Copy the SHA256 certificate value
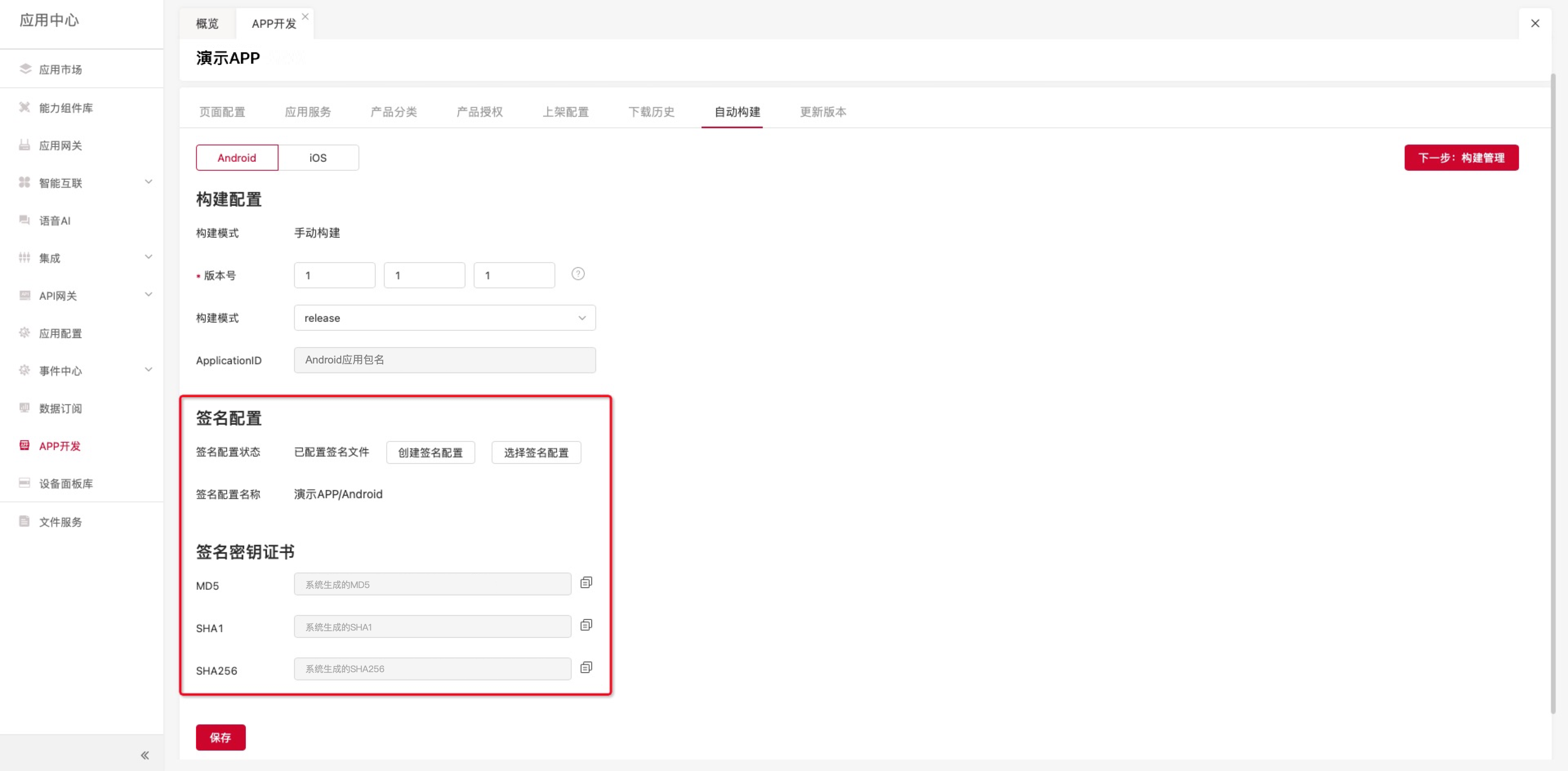The height and width of the screenshot is (771, 1568). coord(586,668)
